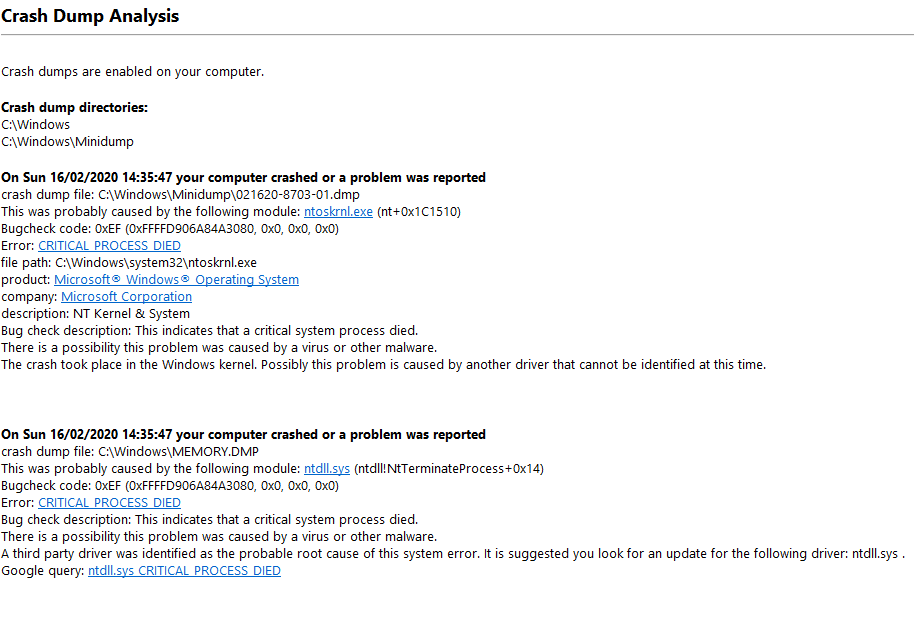
Task: Select the first crash report date heading
Action: point(243,178)
